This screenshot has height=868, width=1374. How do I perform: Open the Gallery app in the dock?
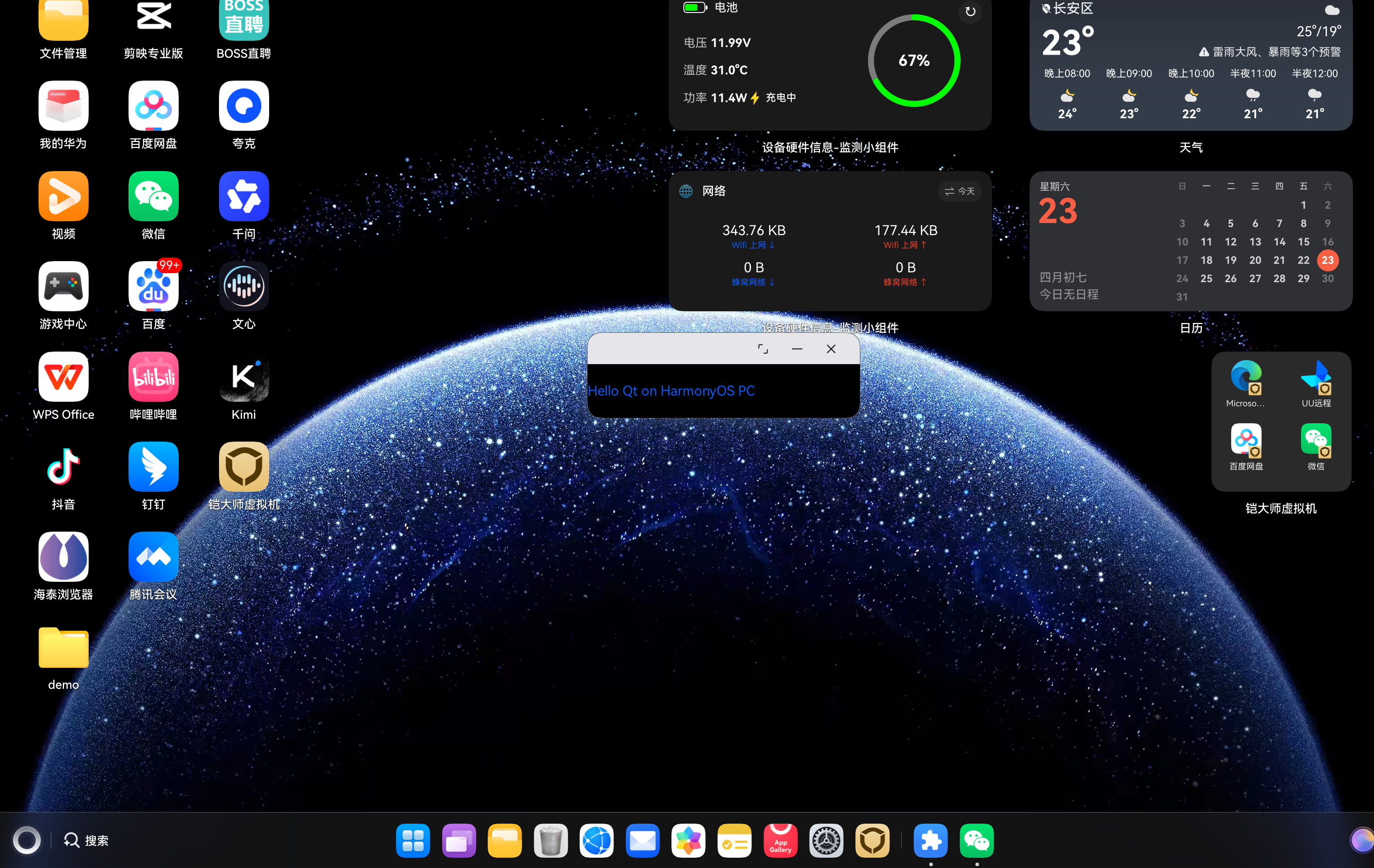689,841
